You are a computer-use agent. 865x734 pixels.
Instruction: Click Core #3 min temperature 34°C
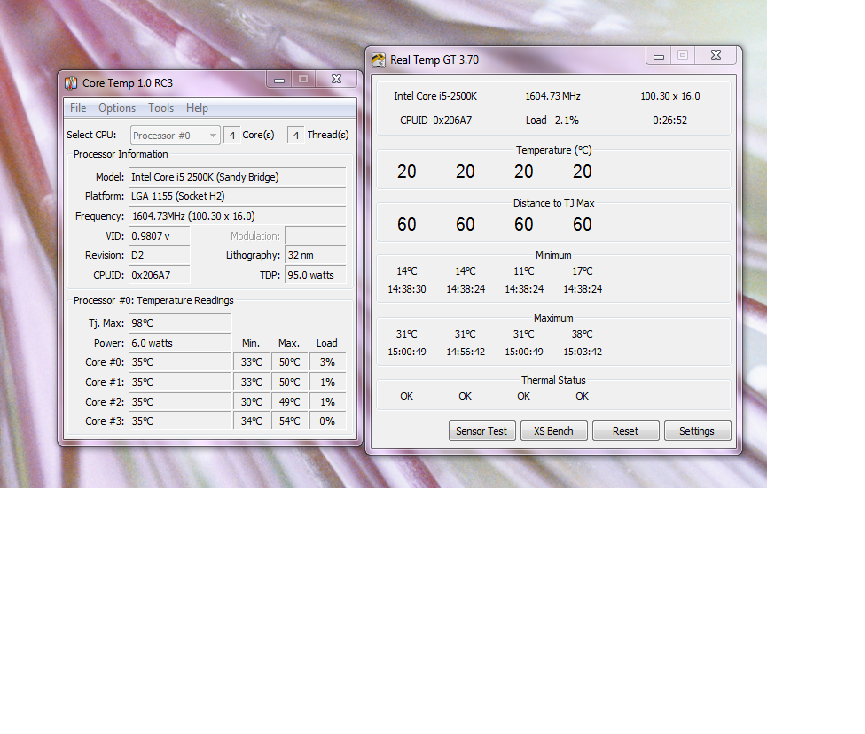click(252, 421)
